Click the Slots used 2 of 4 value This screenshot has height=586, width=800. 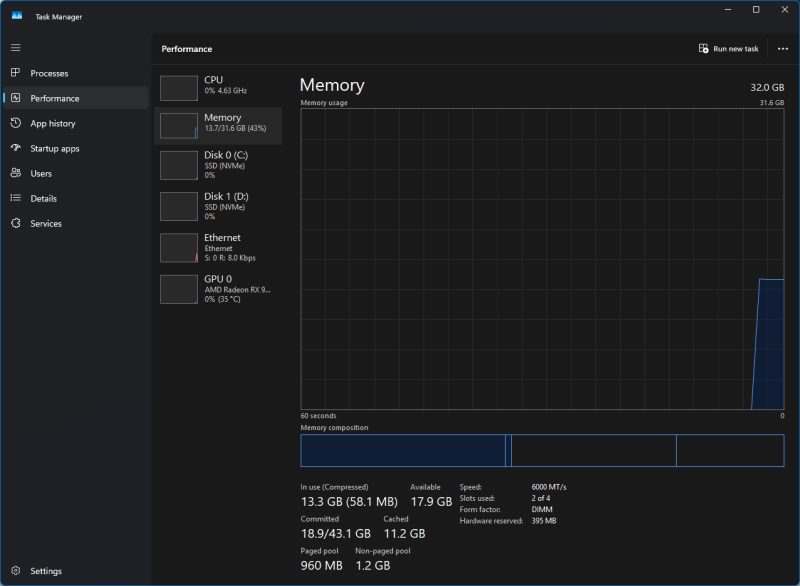(540, 498)
